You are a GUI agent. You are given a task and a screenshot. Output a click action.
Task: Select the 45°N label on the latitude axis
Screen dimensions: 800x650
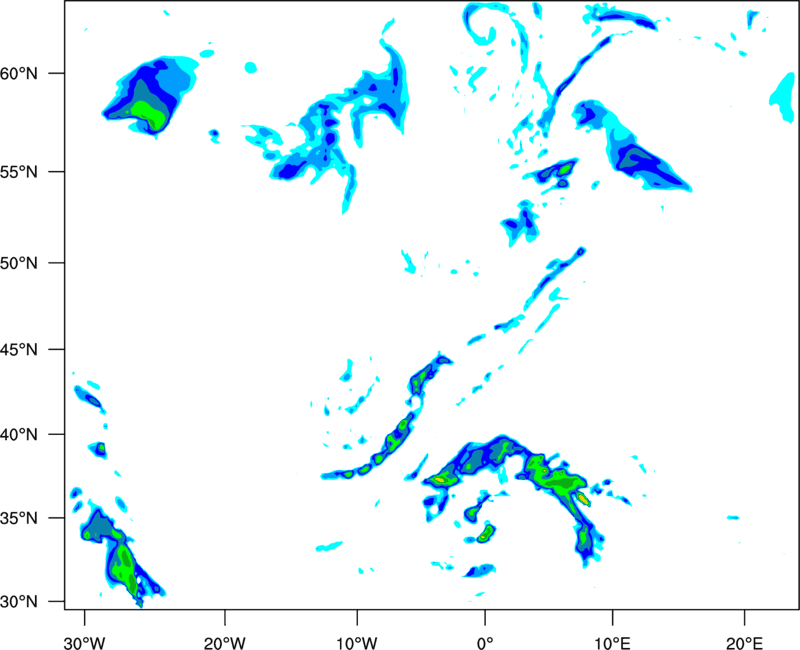pos(19,349)
